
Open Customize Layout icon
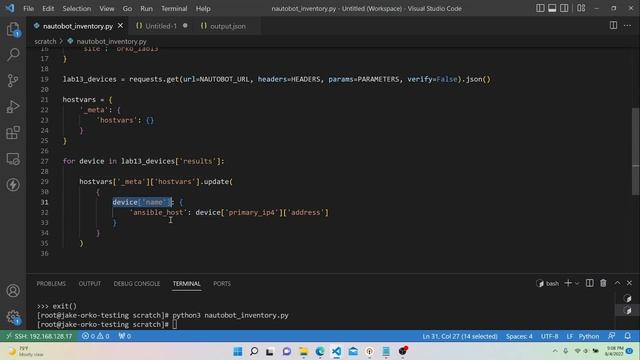pyautogui.click(x=581, y=8)
